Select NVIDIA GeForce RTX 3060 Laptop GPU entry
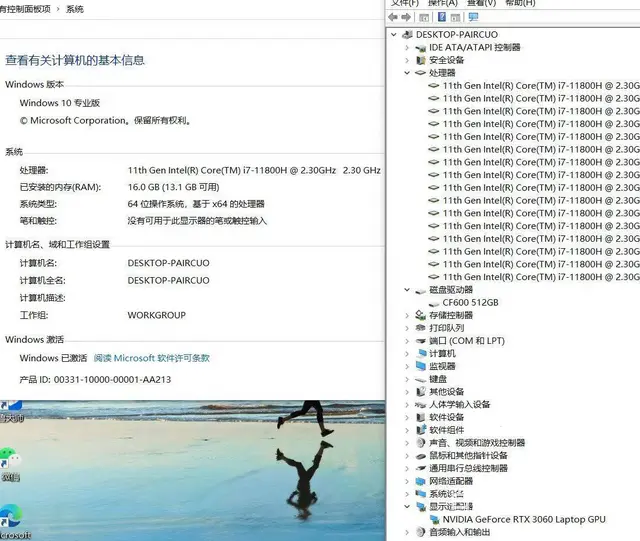 click(x=524, y=519)
